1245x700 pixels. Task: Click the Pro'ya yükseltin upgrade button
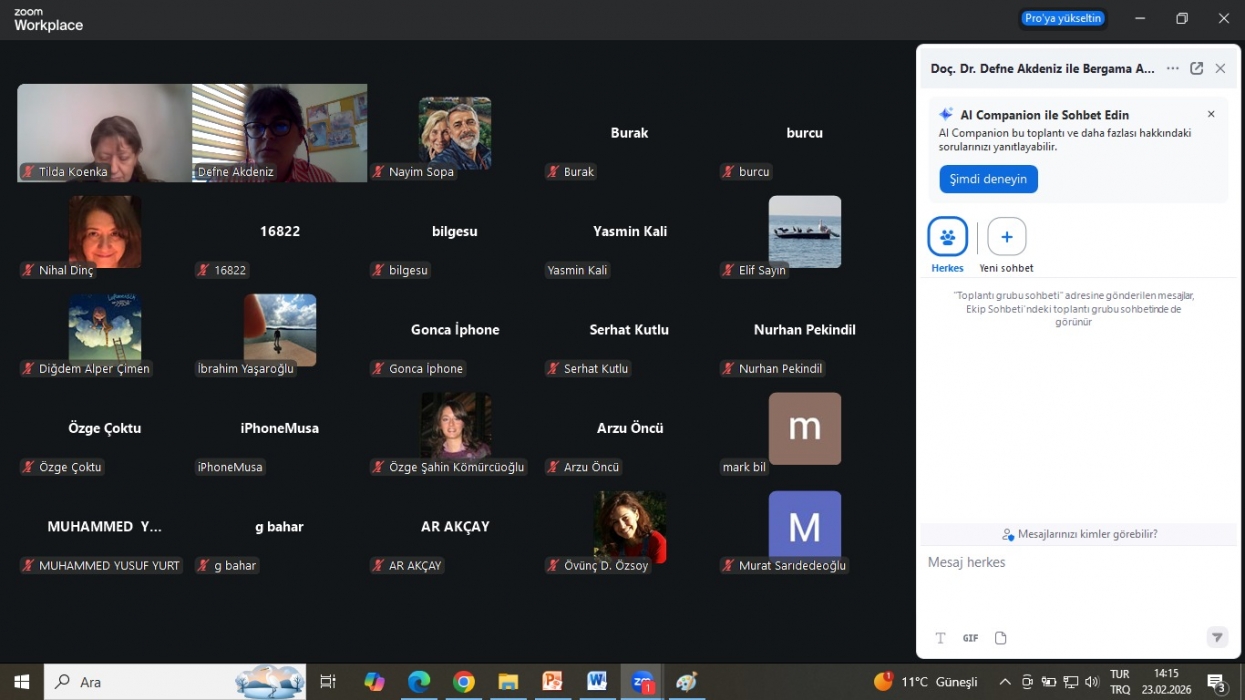(1062, 18)
